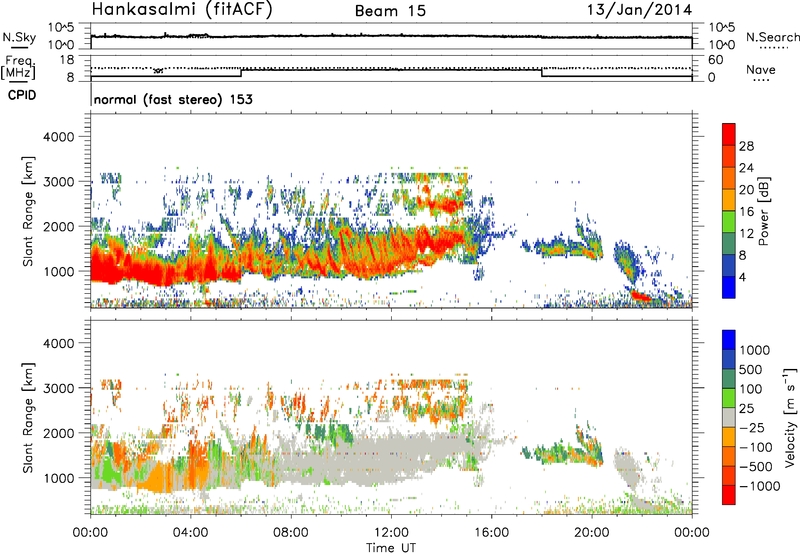Click the red high-power echo near 01:00 UT

(113, 269)
